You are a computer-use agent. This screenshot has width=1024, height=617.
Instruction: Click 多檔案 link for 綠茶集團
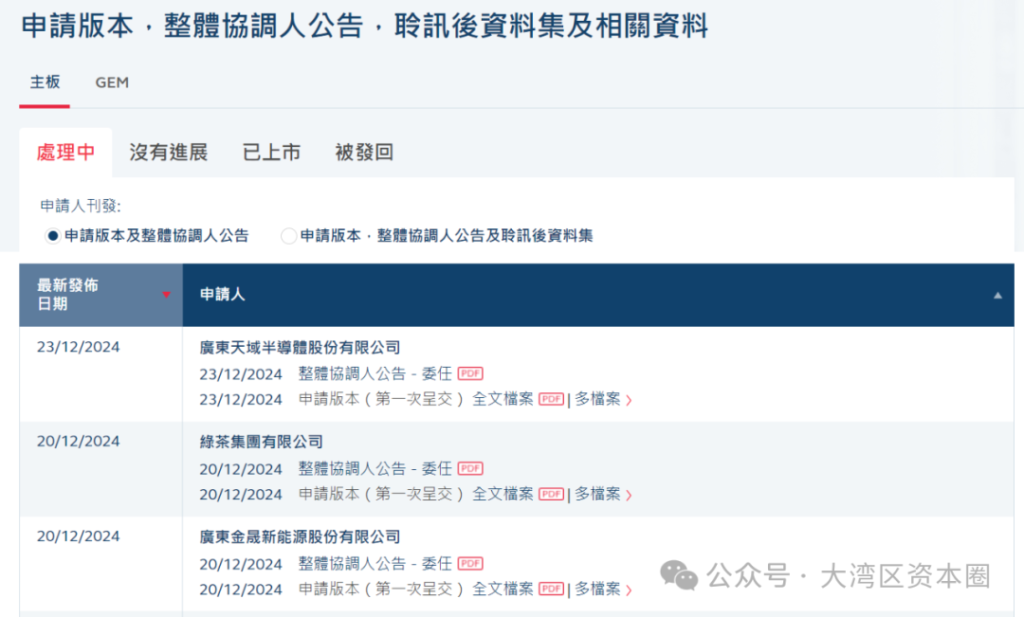pyautogui.click(x=598, y=494)
